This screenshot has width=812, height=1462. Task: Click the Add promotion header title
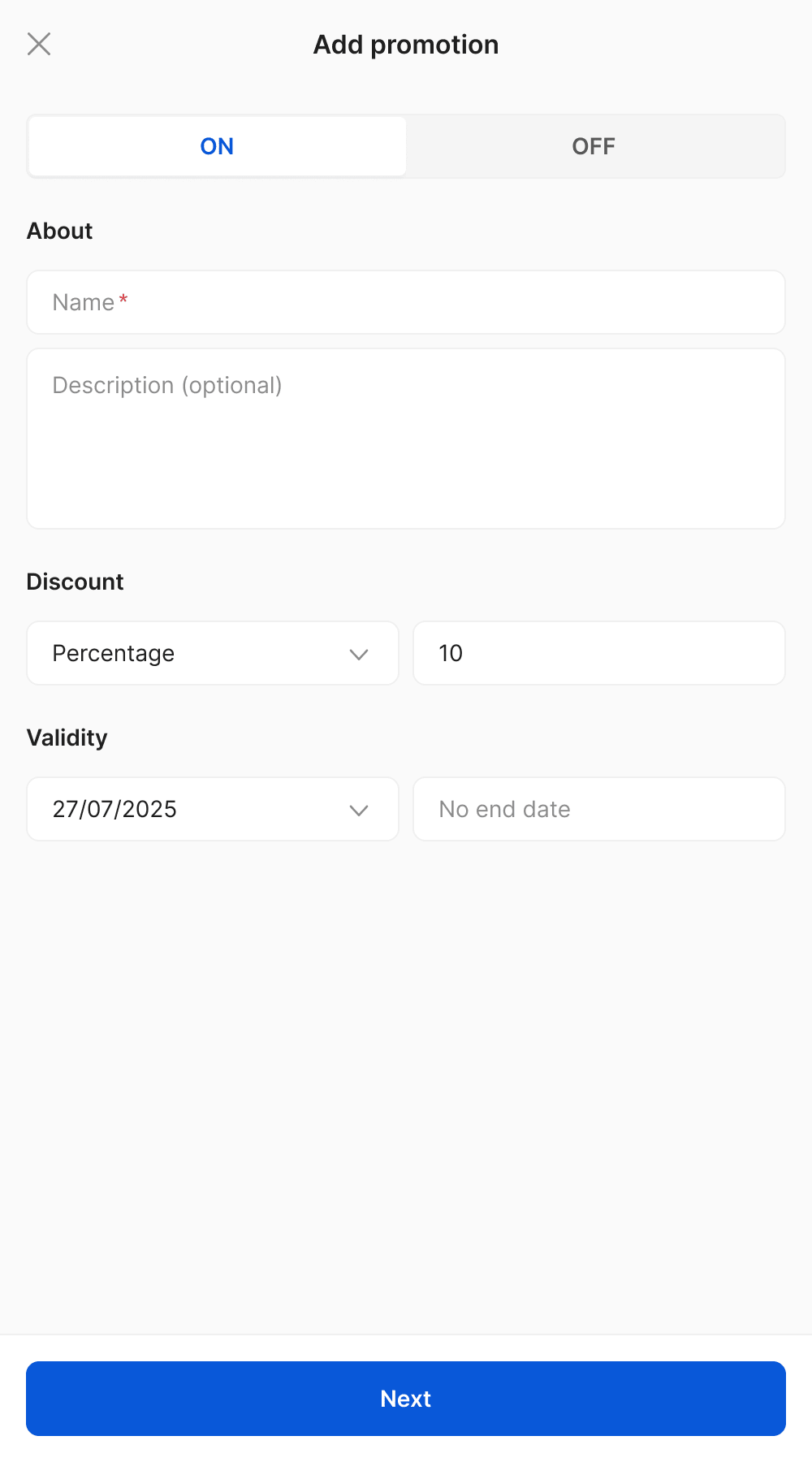coord(406,45)
